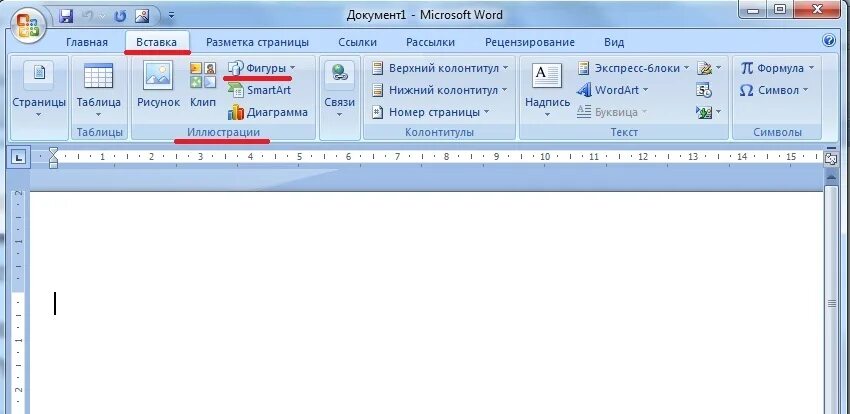
Task: Open Customize Quick Access Toolbar arrow
Action: (x=171, y=16)
